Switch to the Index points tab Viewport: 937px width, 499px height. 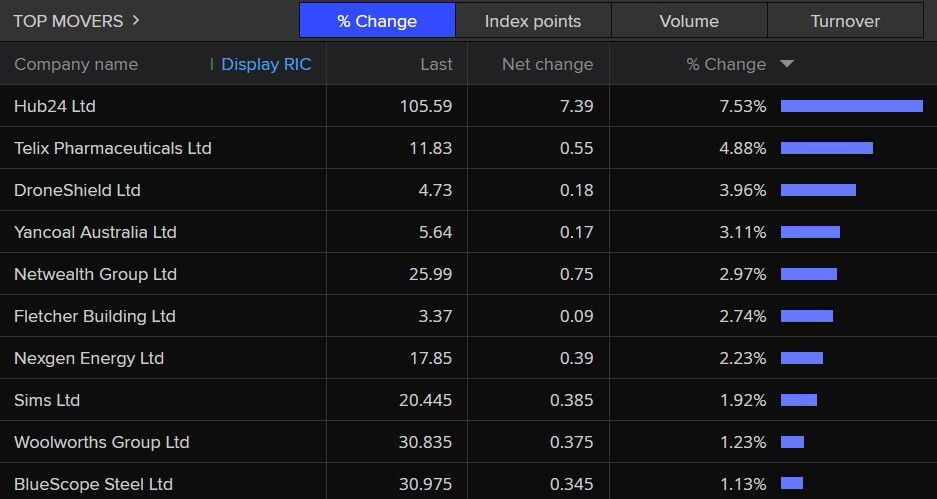click(x=533, y=21)
